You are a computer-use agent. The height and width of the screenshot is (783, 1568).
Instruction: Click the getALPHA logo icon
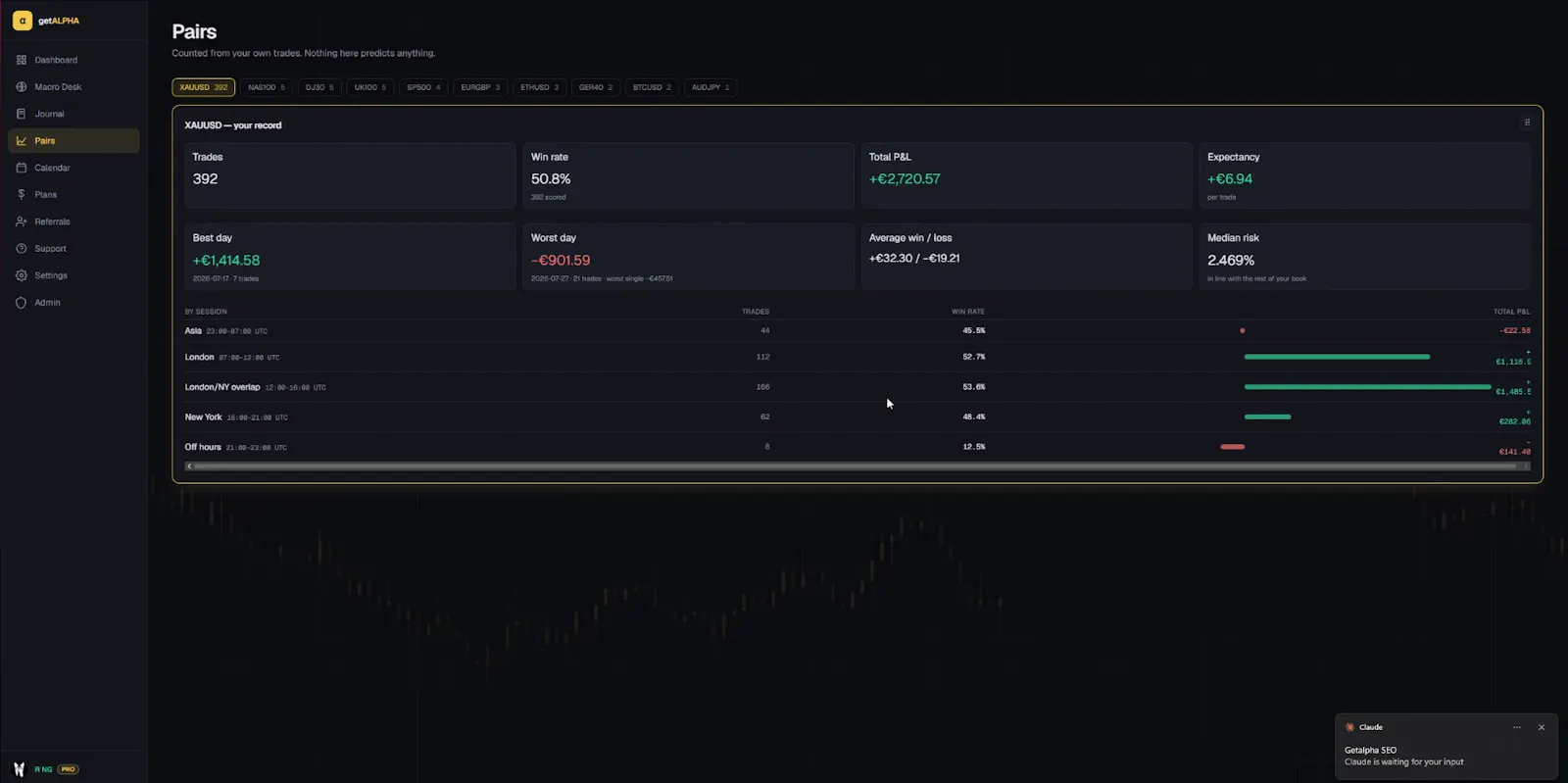click(x=22, y=21)
